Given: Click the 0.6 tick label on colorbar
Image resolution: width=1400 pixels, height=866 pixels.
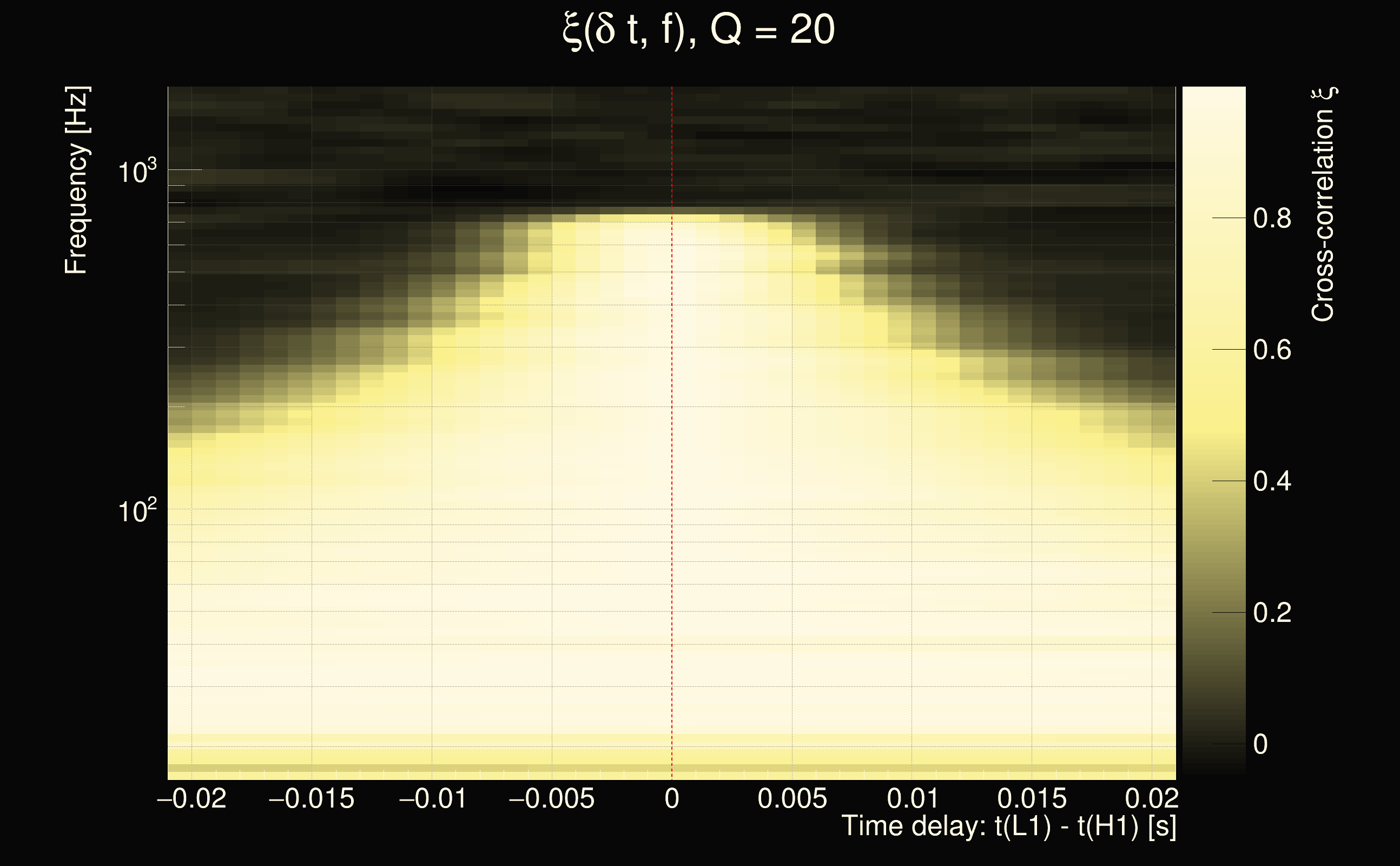Looking at the screenshot, I should pos(1272,350).
